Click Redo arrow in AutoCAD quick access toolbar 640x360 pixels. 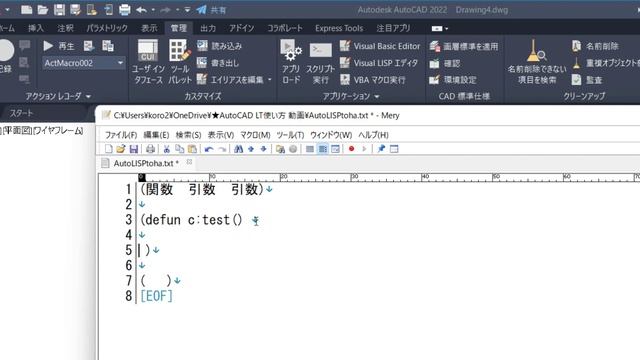pyautogui.click(x=166, y=9)
